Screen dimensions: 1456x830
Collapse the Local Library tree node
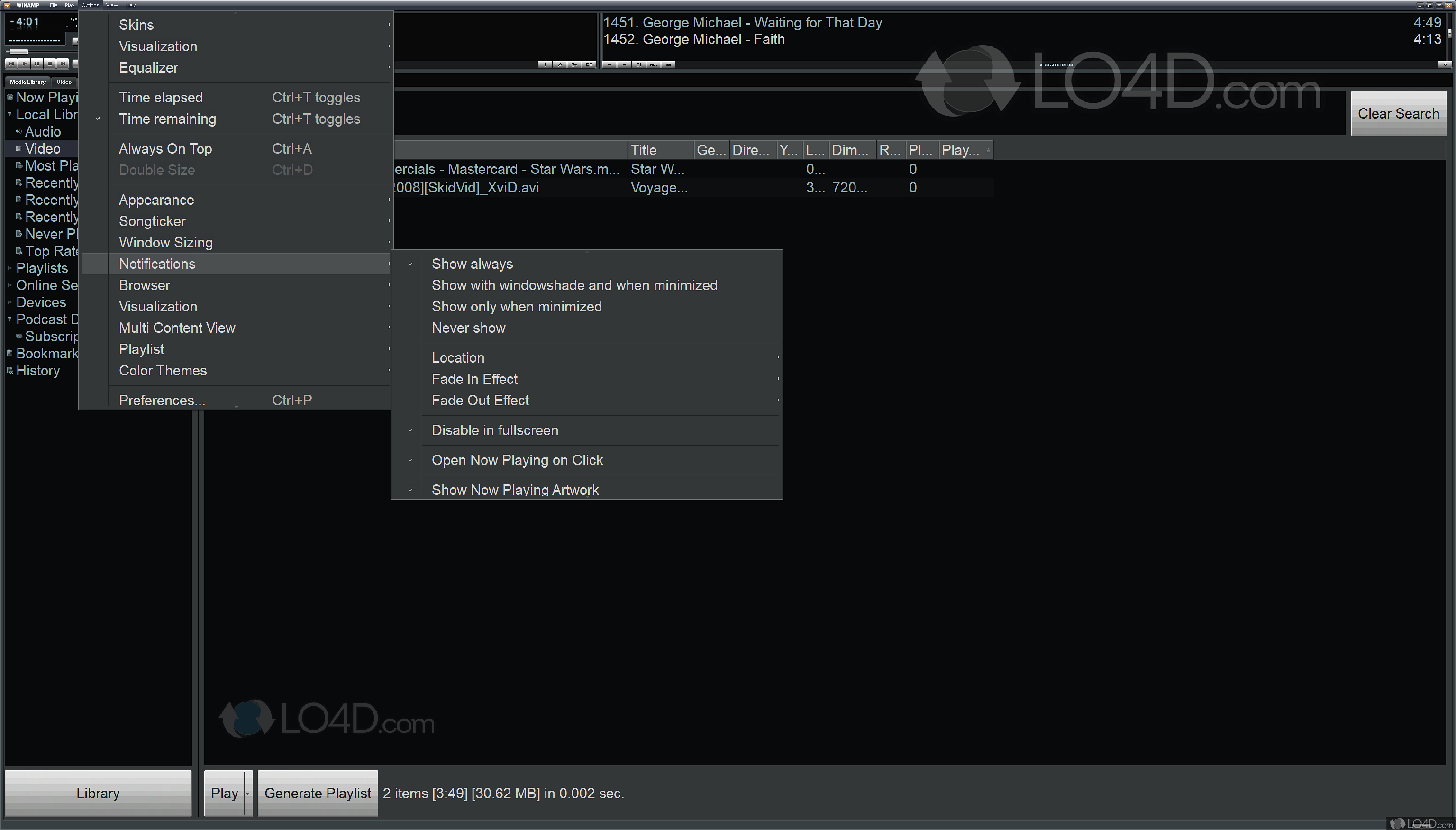(9, 115)
